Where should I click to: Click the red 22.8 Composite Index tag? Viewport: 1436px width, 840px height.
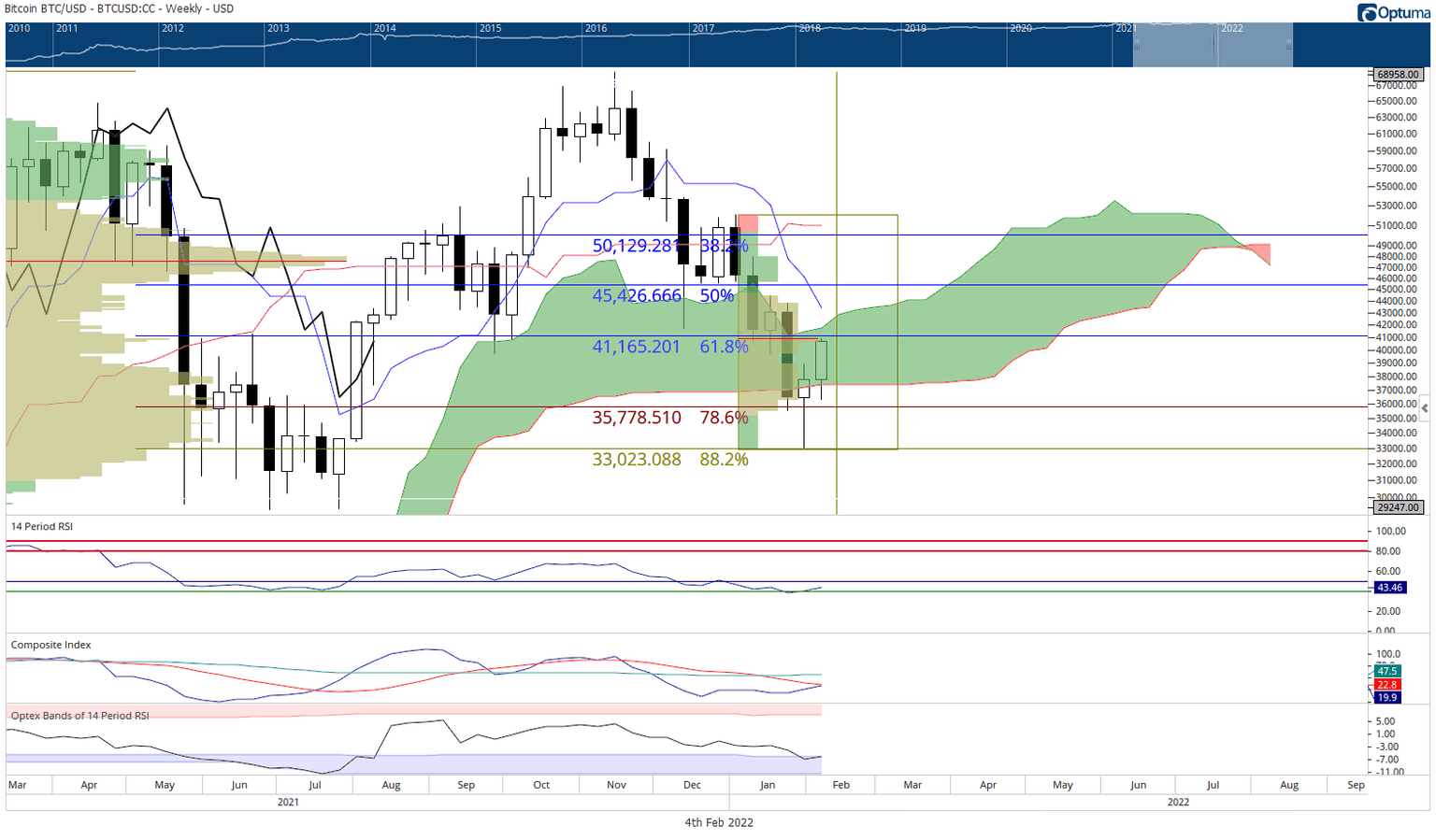(1386, 685)
